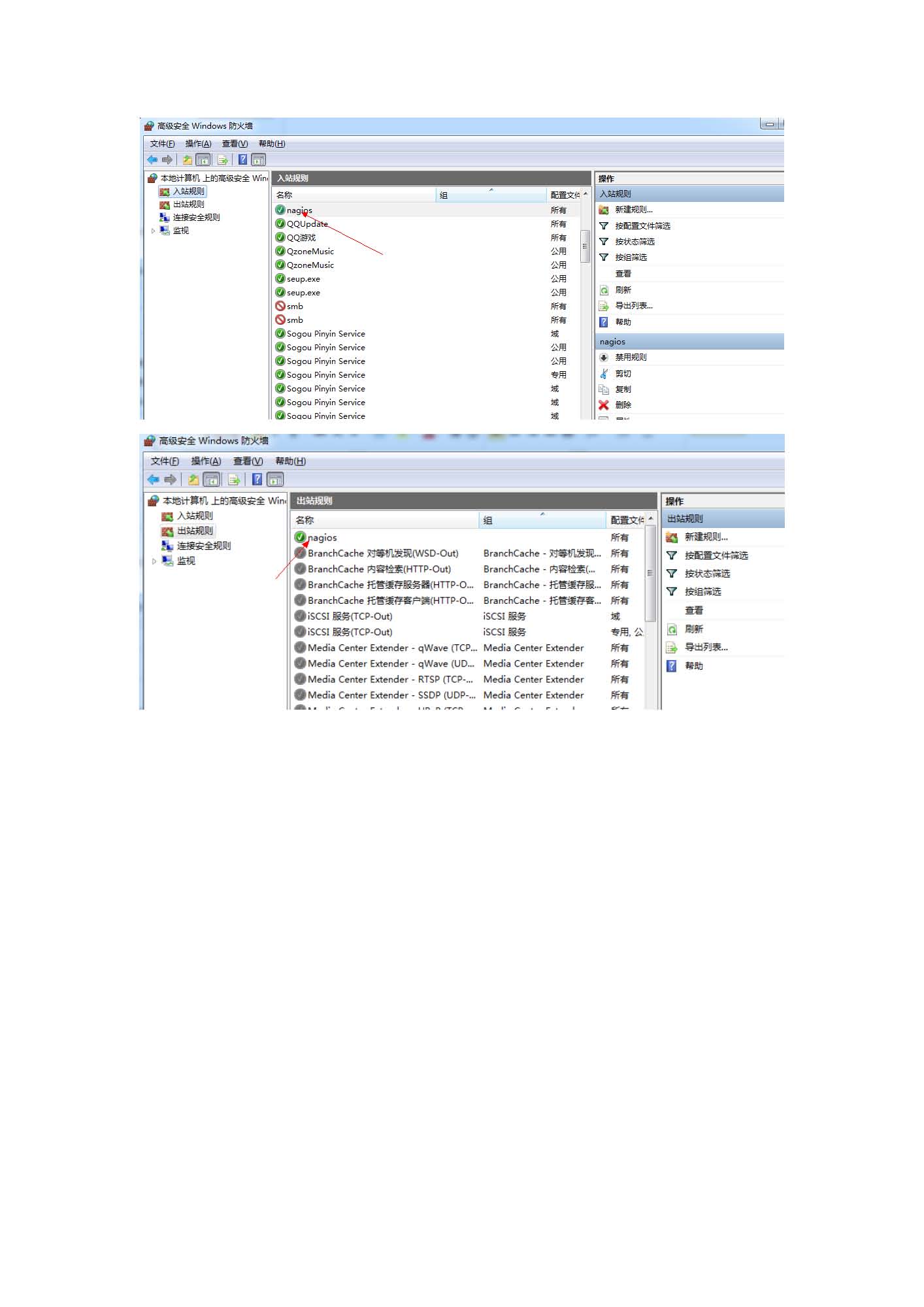This screenshot has width=924, height=1307.
Task: Select Sogou Pinyin Service rule with 专用 profile
Action: [427, 375]
